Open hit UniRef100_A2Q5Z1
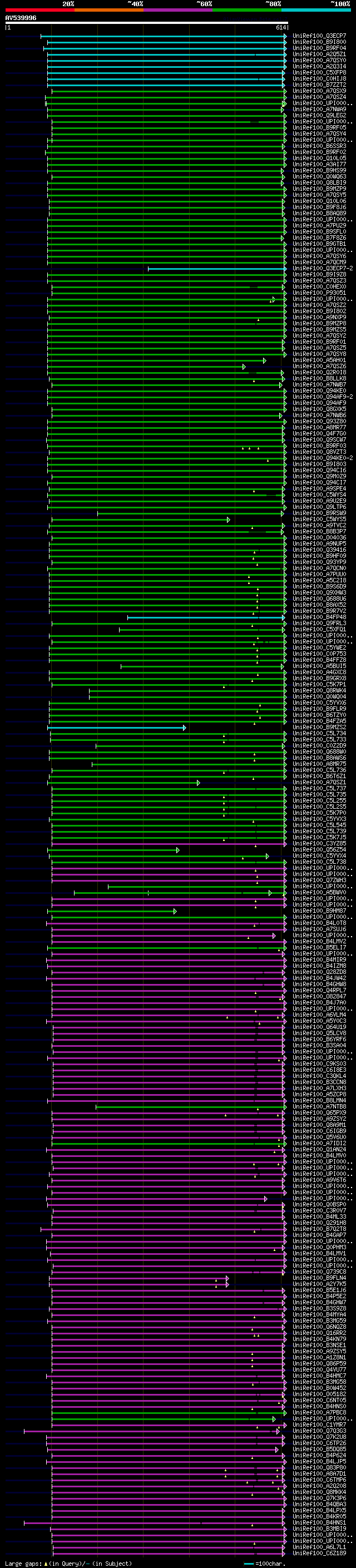 319,54
